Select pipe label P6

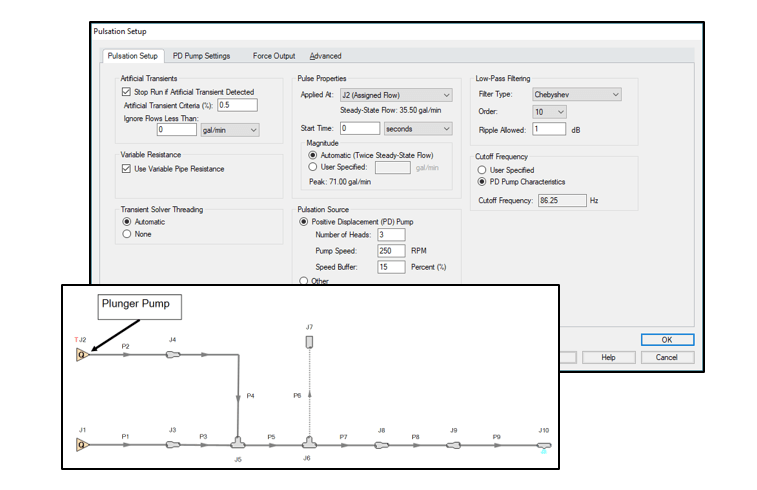[x=297, y=395]
